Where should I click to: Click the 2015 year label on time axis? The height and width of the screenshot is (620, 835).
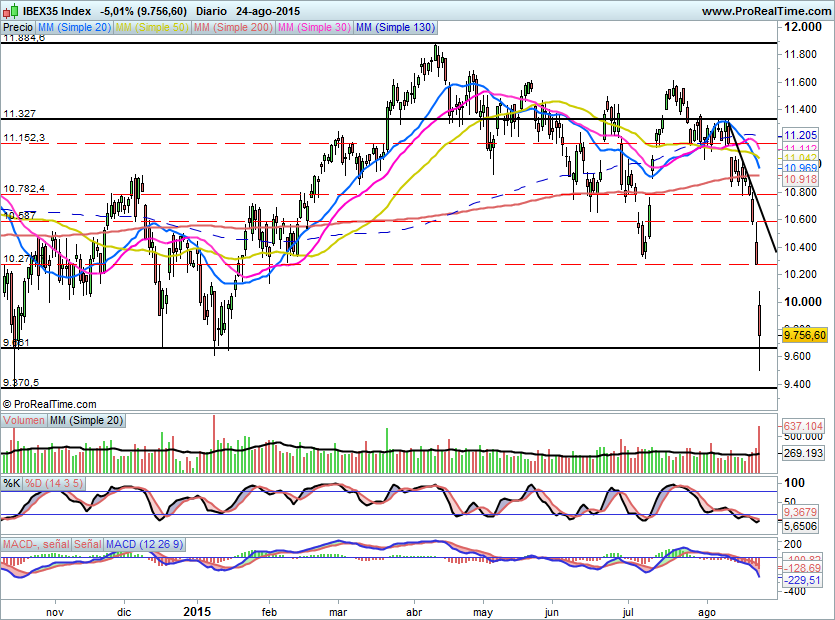click(x=197, y=611)
